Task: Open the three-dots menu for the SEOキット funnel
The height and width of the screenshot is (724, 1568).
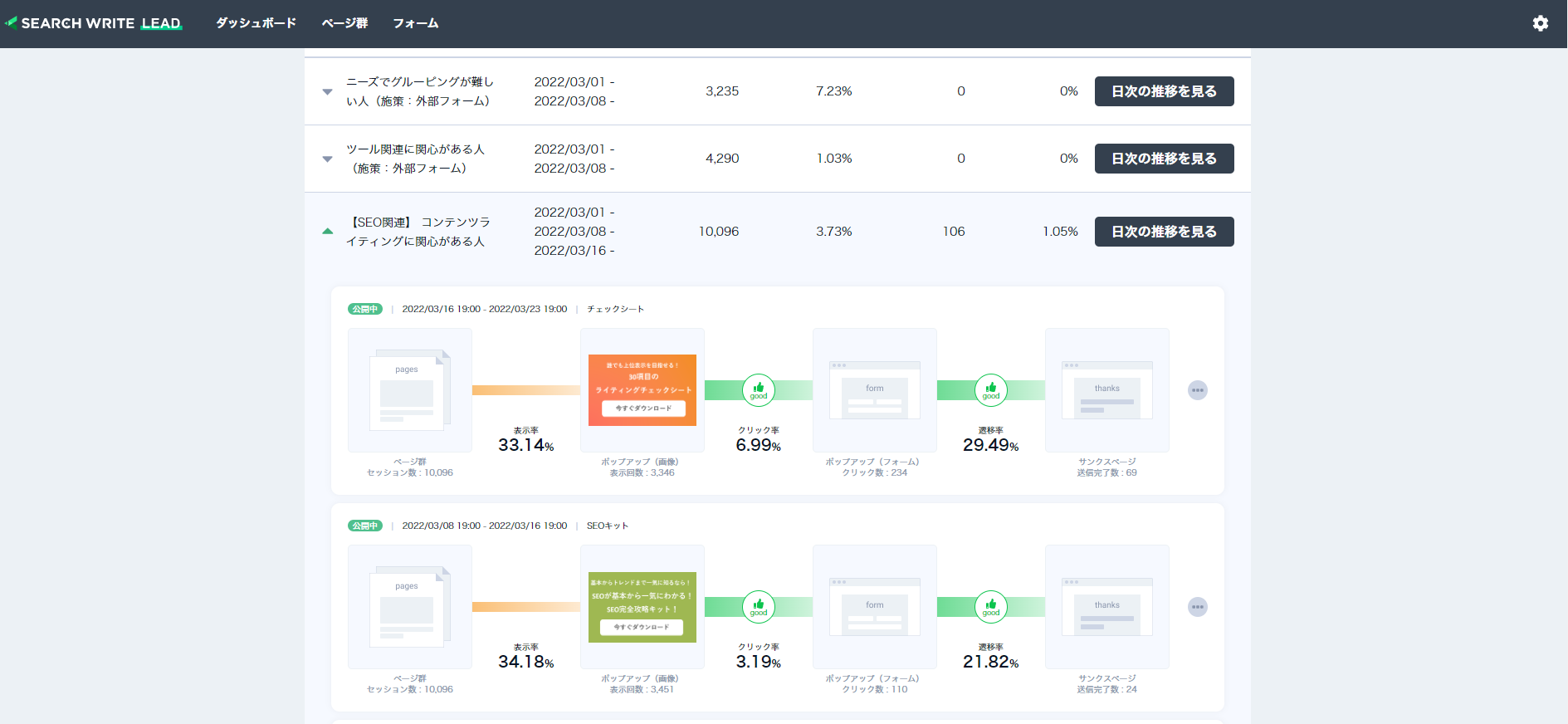Action: pyautogui.click(x=1197, y=607)
